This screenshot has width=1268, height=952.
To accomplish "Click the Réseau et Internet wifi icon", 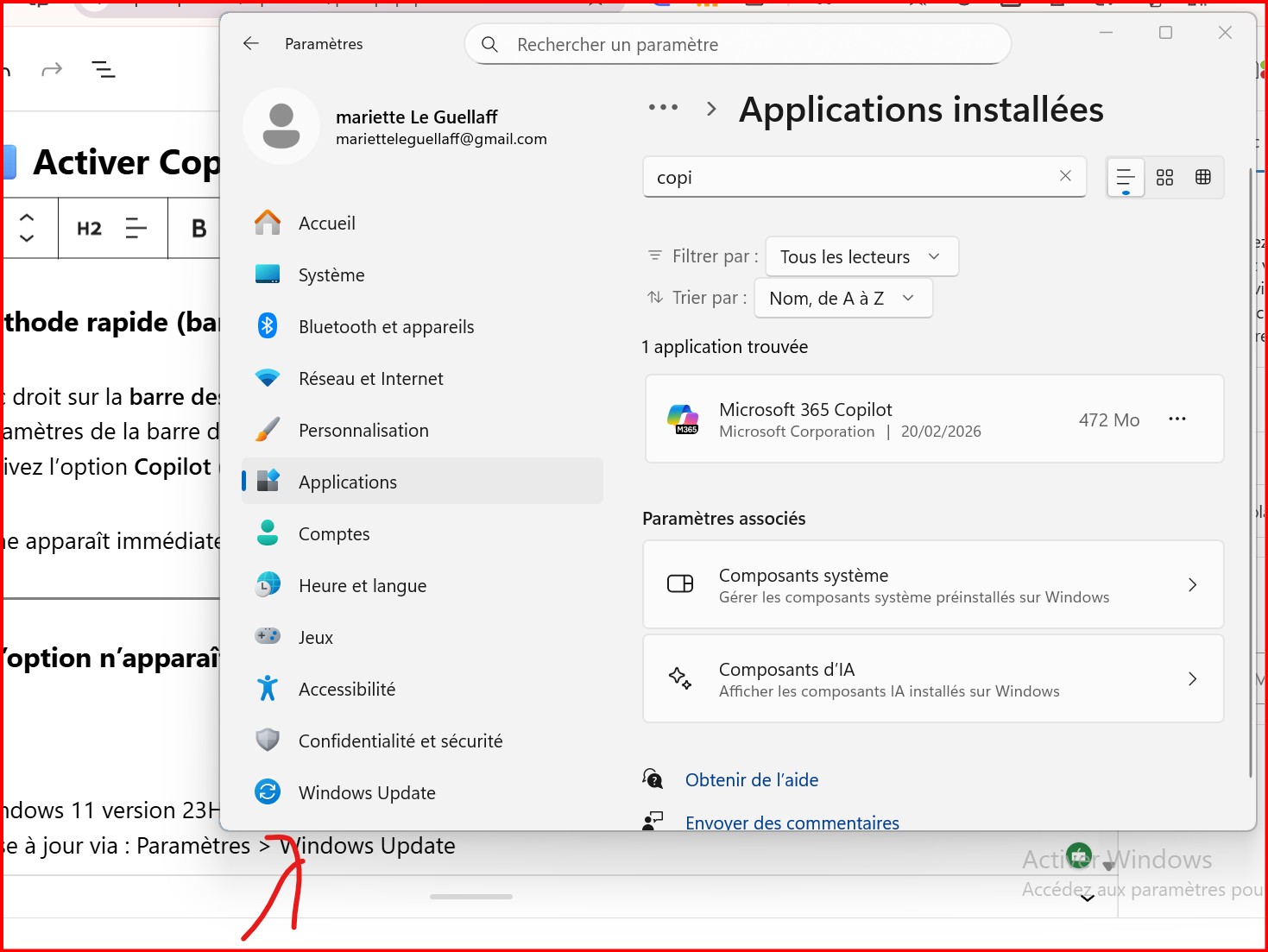I will [x=268, y=379].
